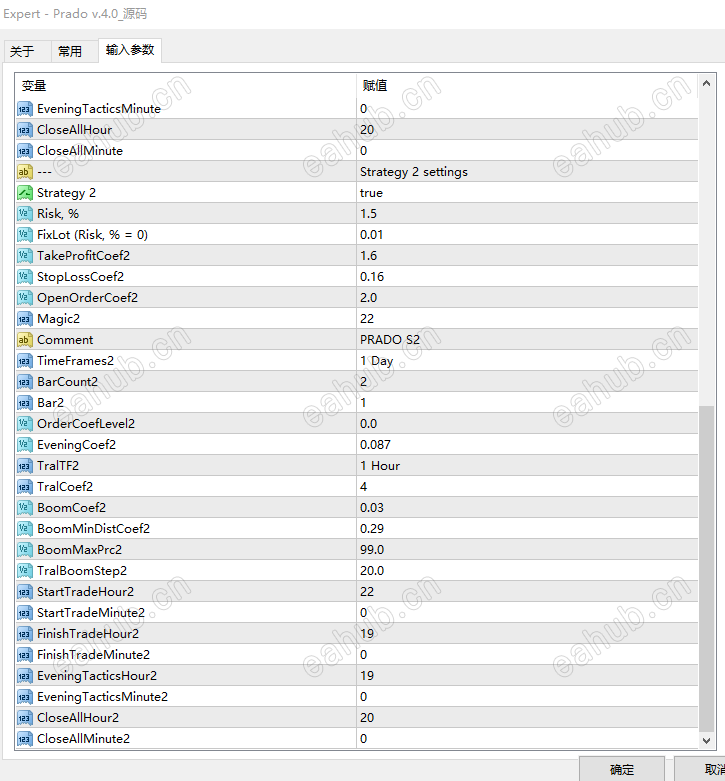This screenshot has height=781, width=725.
Task: Click the 取消 button
Action: (700, 769)
